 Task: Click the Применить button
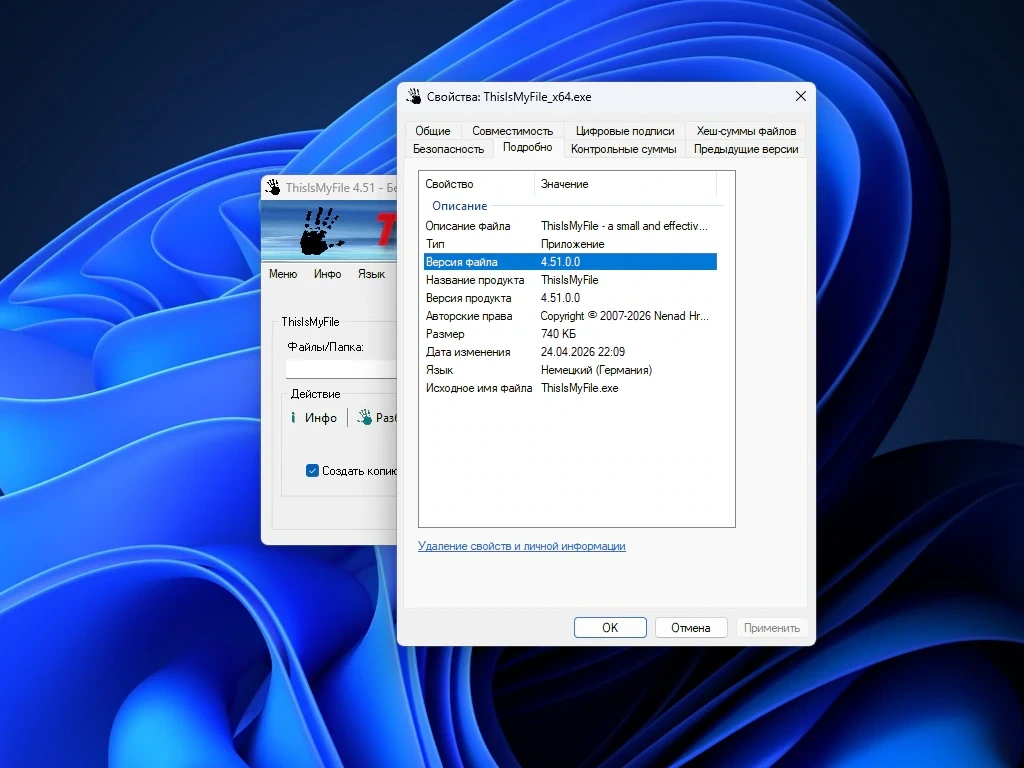772,628
